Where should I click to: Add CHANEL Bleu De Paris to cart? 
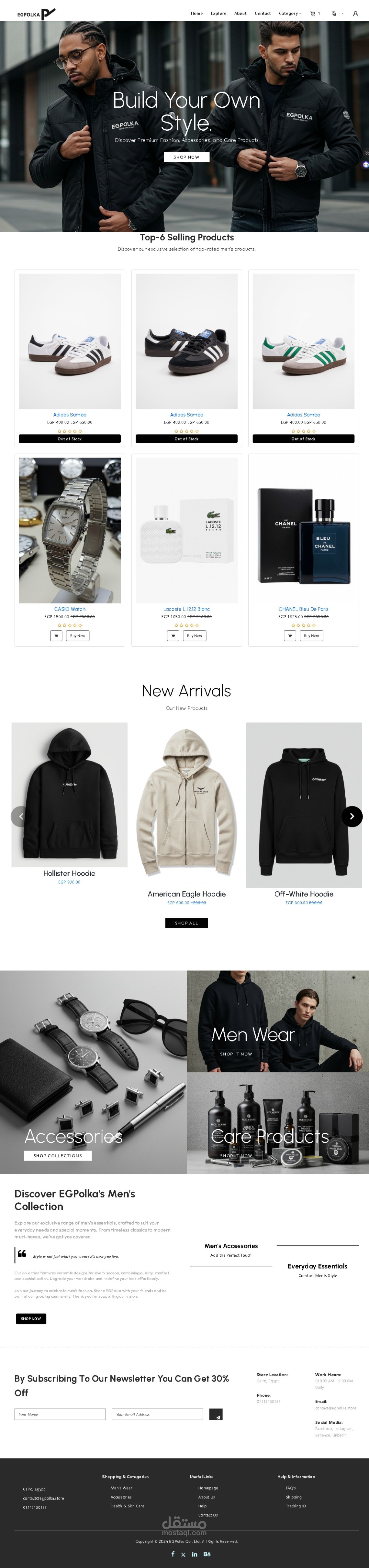click(x=290, y=635)
